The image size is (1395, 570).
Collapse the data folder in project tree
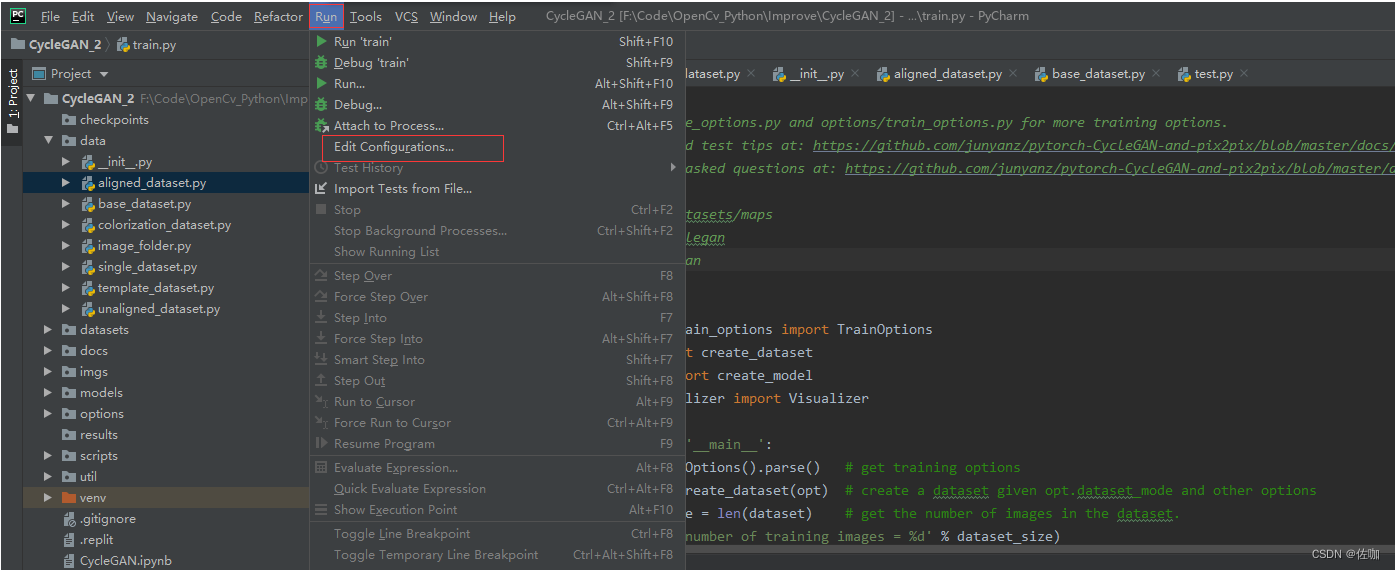48,141
